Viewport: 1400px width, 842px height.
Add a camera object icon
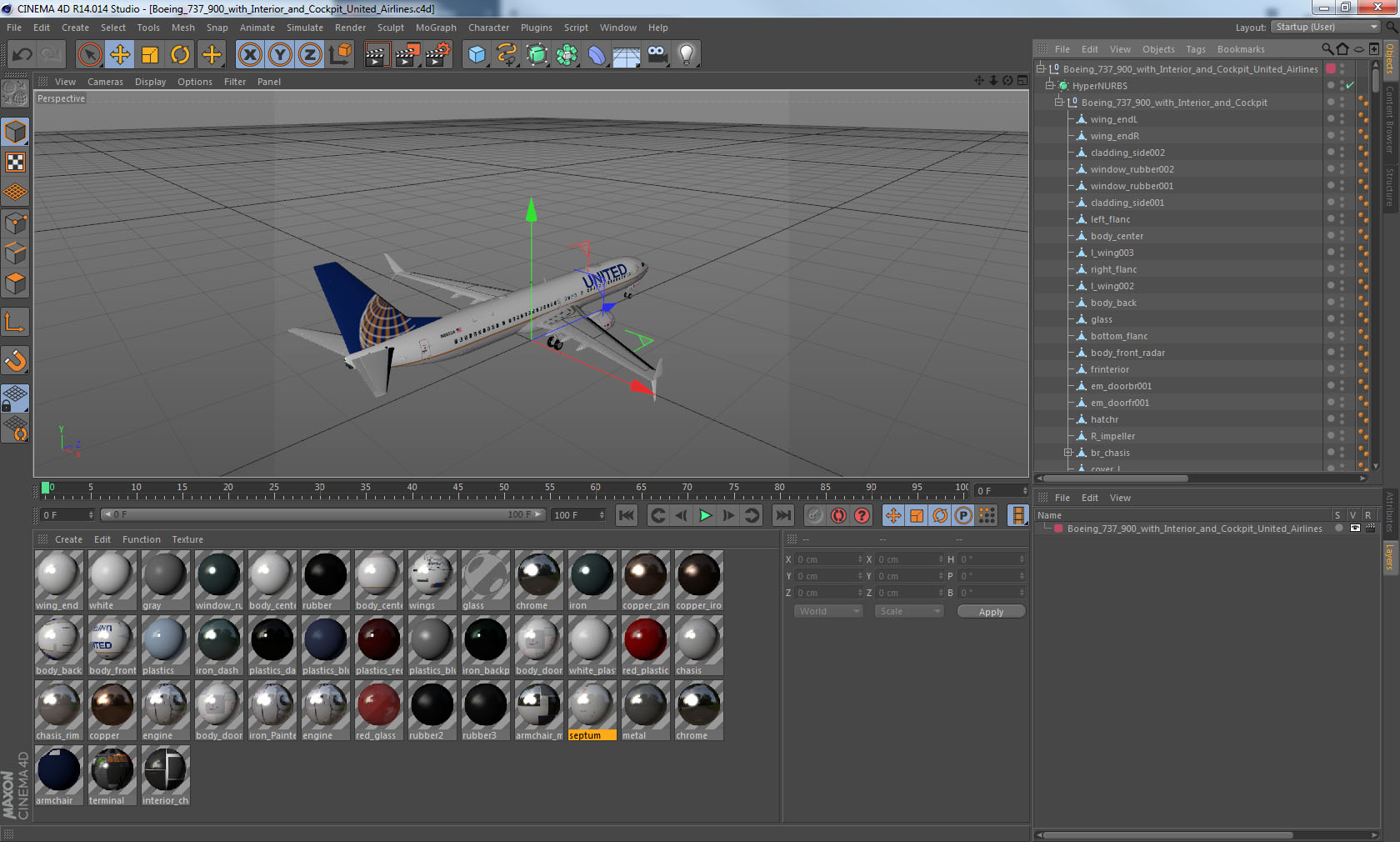pos(657,55)
